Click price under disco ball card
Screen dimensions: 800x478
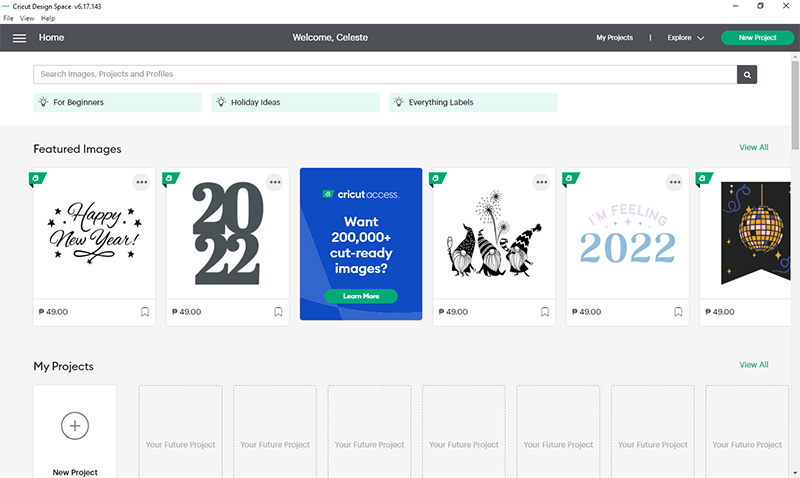pyautogui.click(x=720, y=312)
